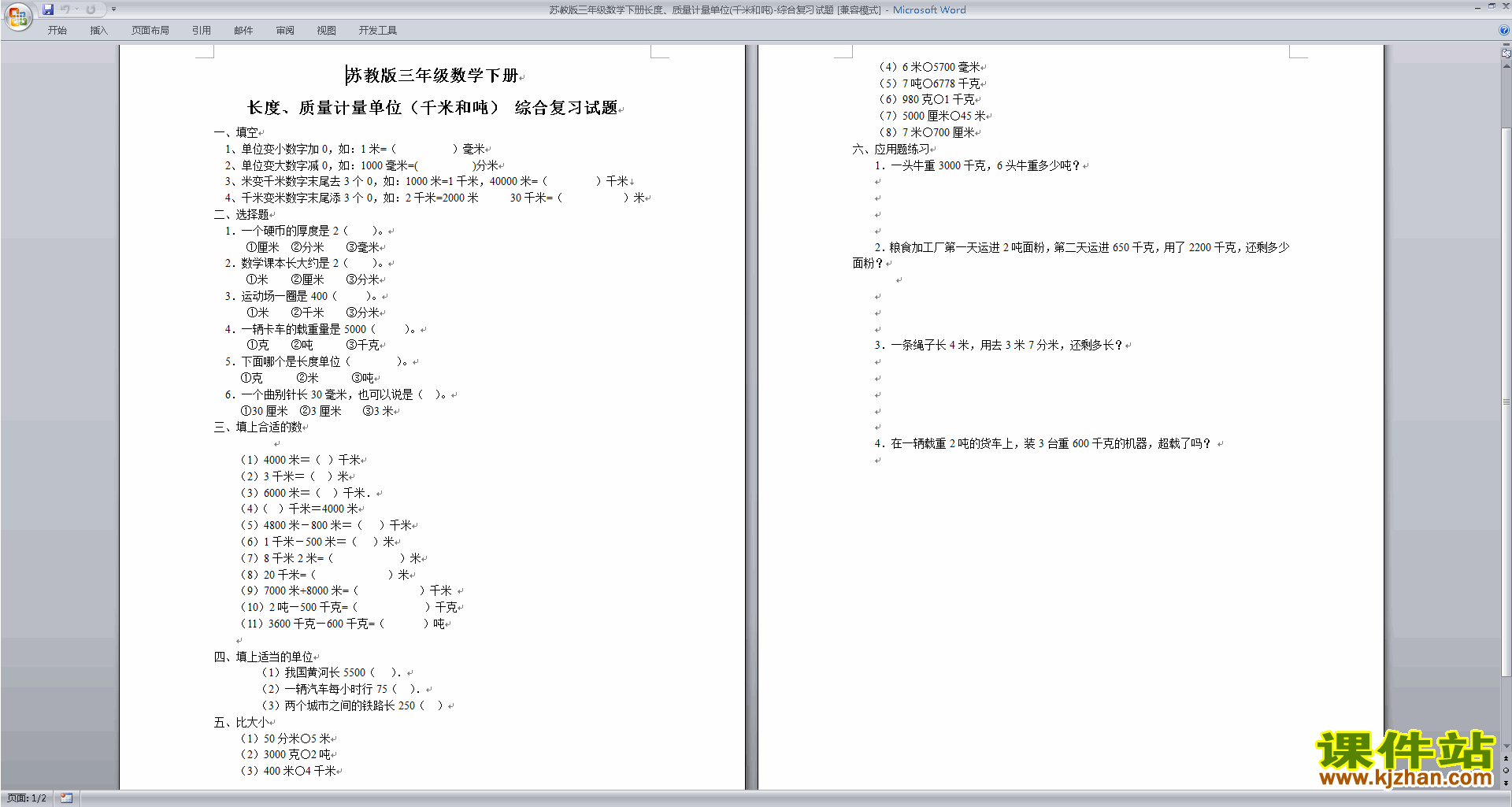
Task: Switch to the 视图 ribbon tab
Action: [x=326, y=30]
